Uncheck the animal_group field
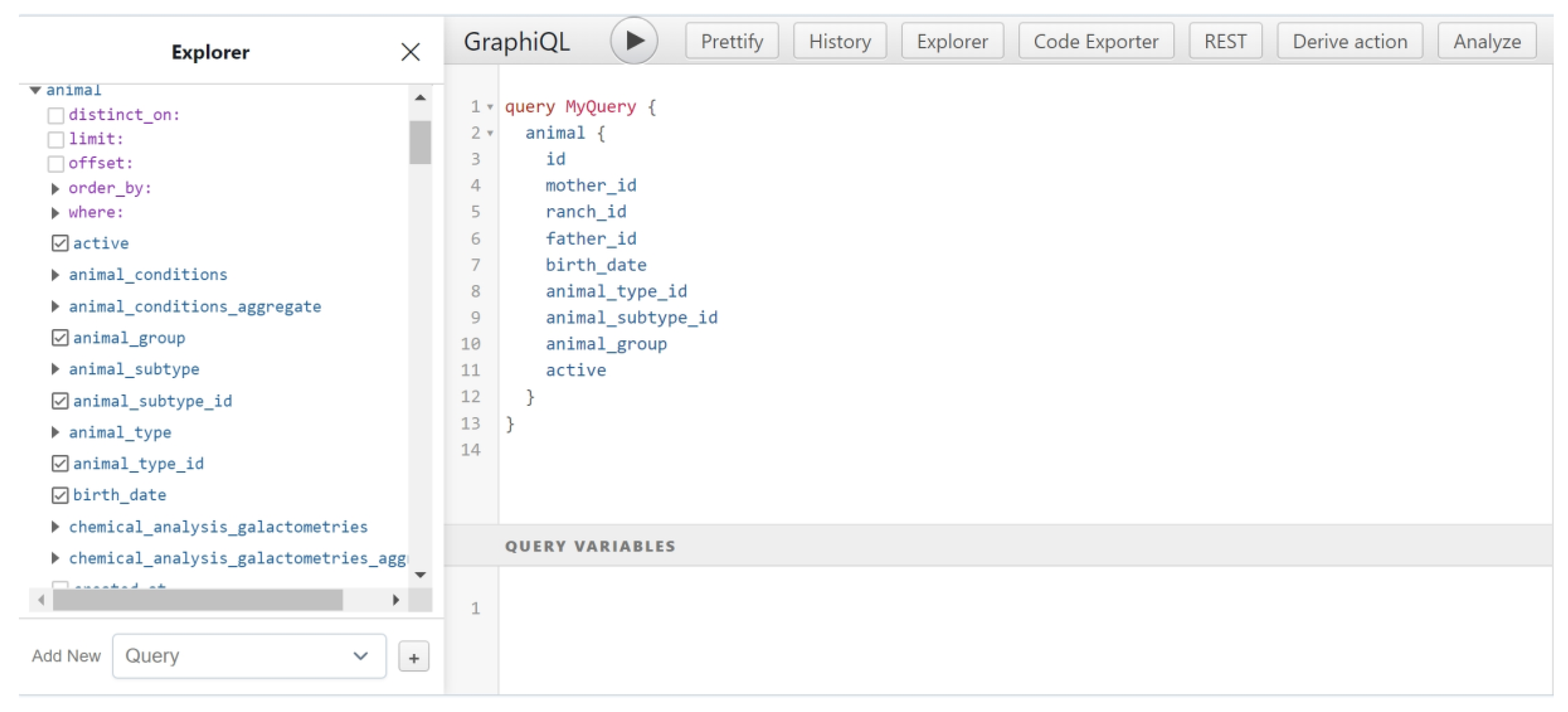 coord(60,338)
